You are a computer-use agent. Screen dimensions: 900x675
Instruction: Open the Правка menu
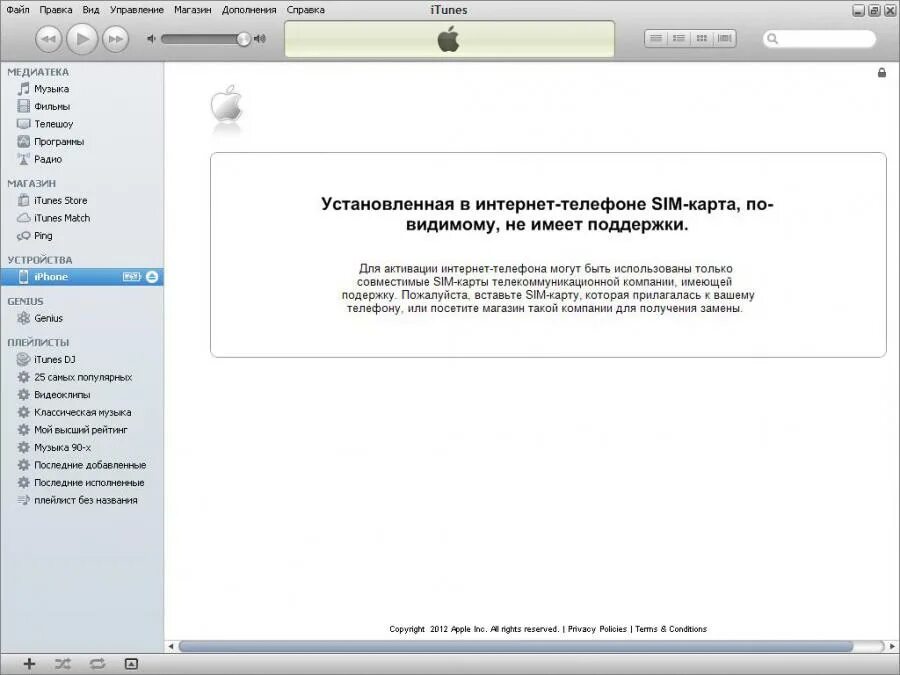pyautogui.click(x=56, y=10)
